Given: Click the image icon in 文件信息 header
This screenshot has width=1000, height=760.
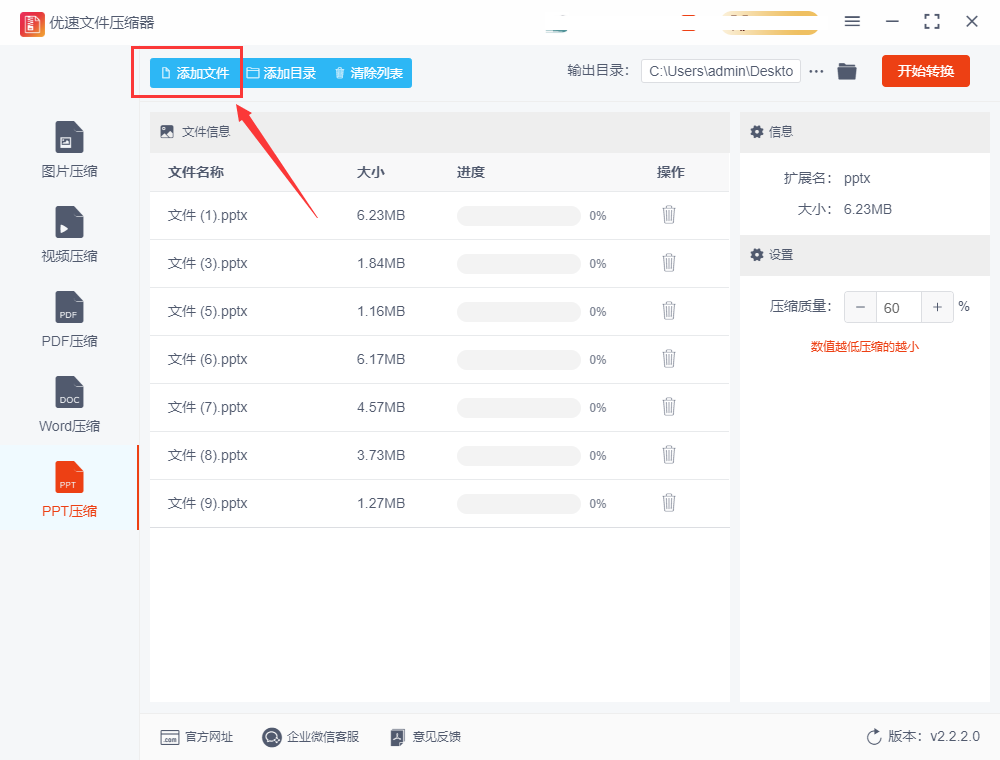Looking at the screenshot, I should (x=167, y=132).
